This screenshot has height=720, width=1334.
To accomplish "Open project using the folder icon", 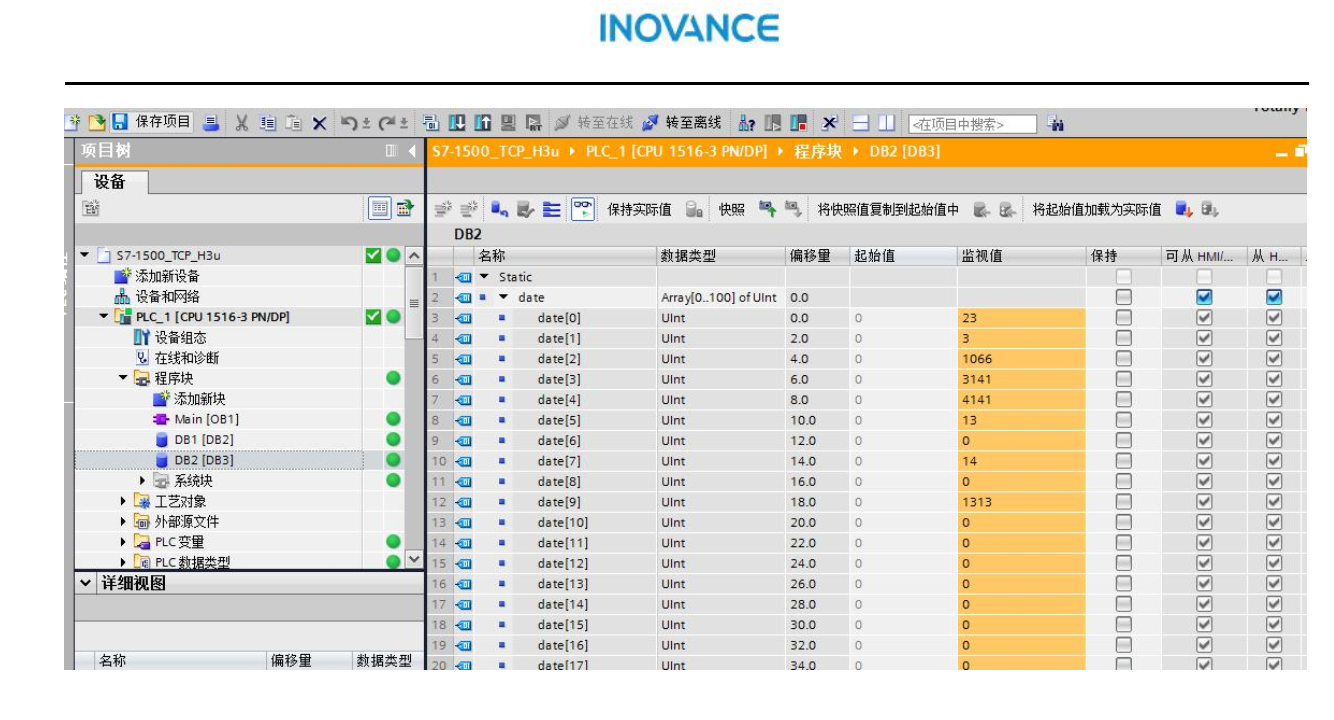I will click(95, 122).
